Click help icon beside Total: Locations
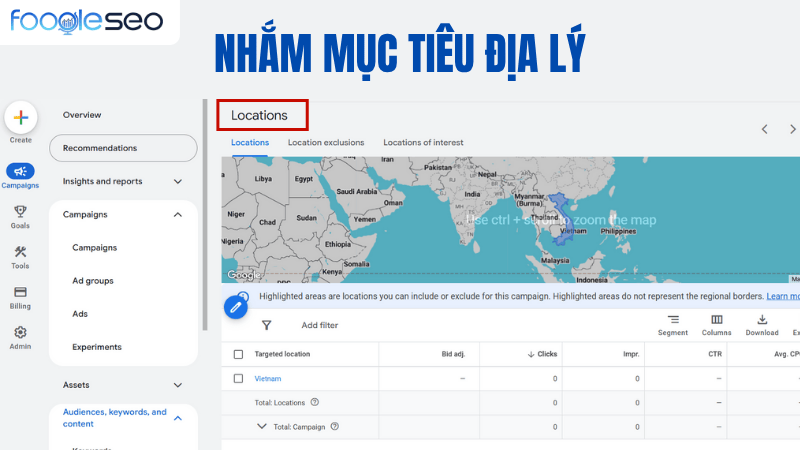This screenshot has width=800, height=450. pos(315,402)
